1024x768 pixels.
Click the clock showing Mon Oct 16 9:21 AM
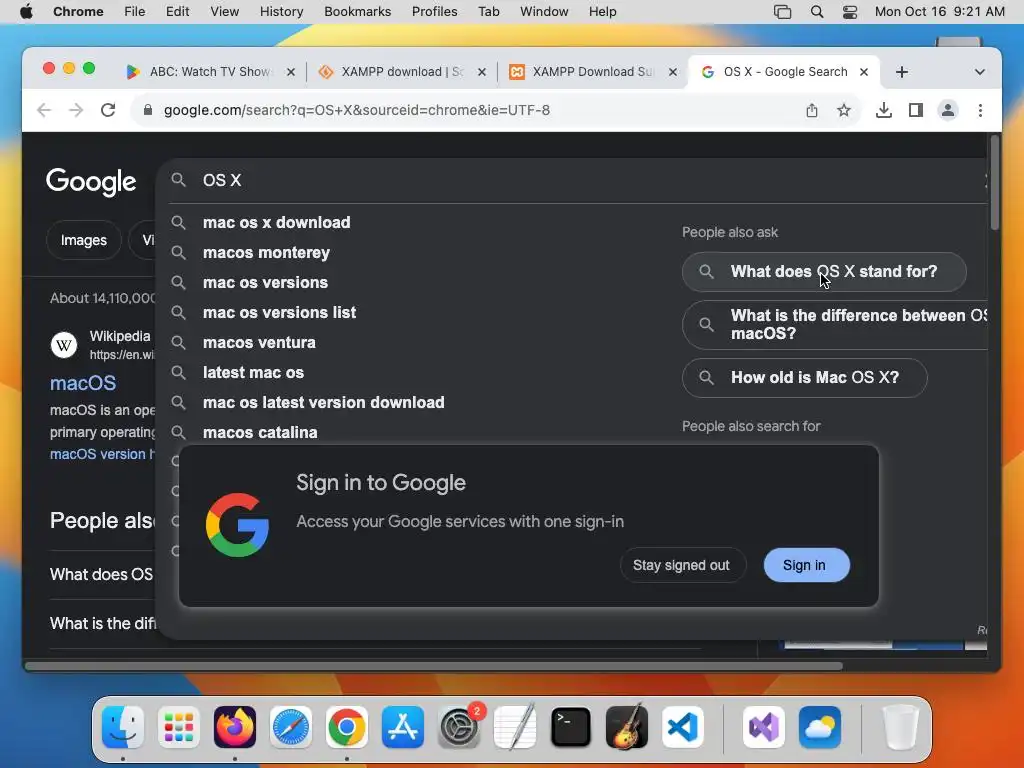(939, 12)
